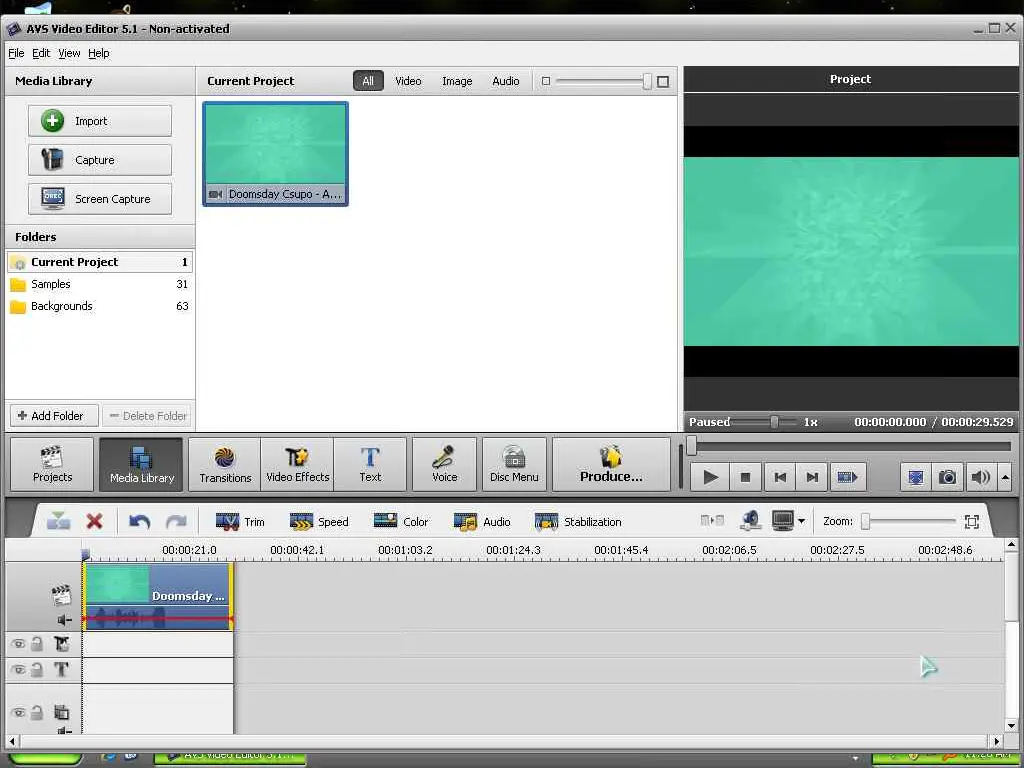Mute the preview volume speaker

[980, 477]
